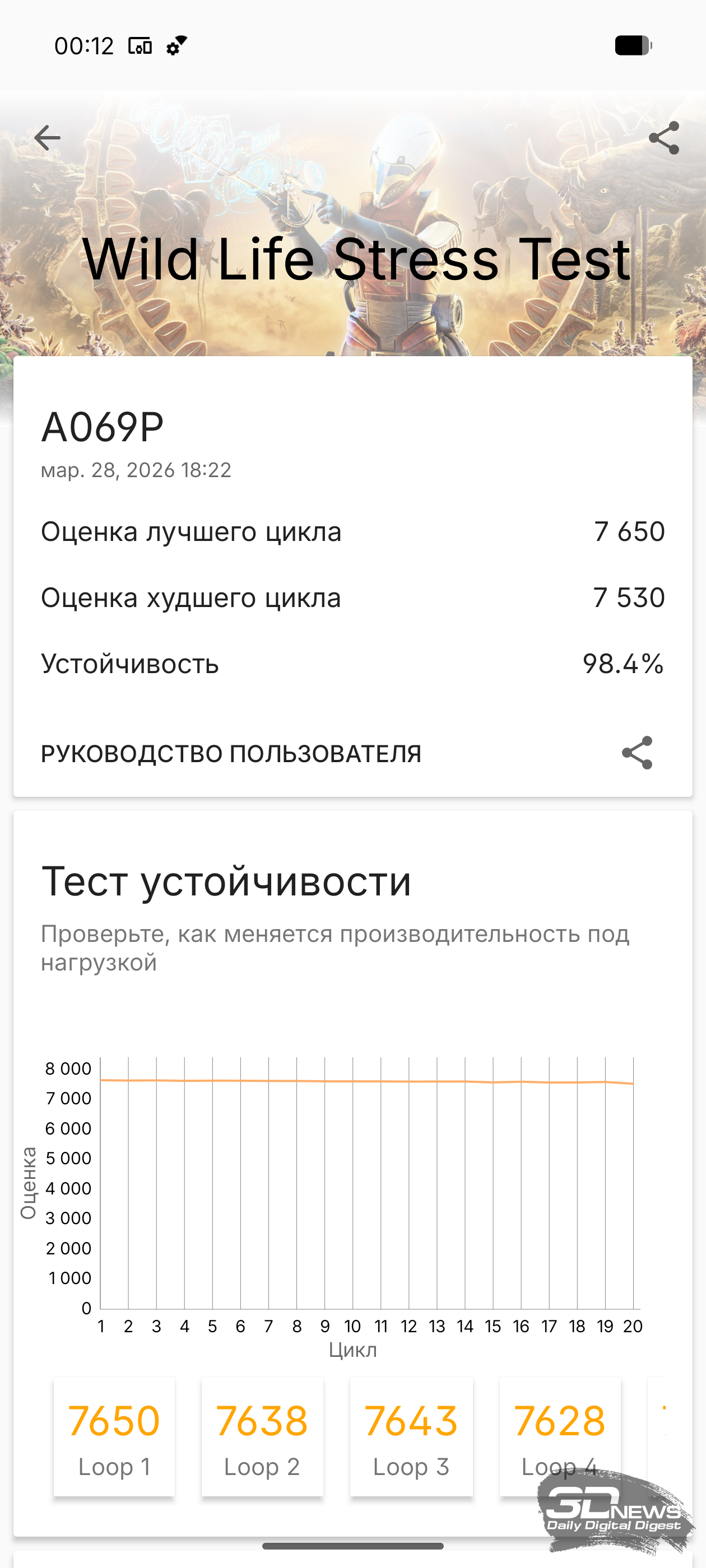Select the Loop 4 score card
This screenshot has height=1568, width=706.
(559, 1436)
